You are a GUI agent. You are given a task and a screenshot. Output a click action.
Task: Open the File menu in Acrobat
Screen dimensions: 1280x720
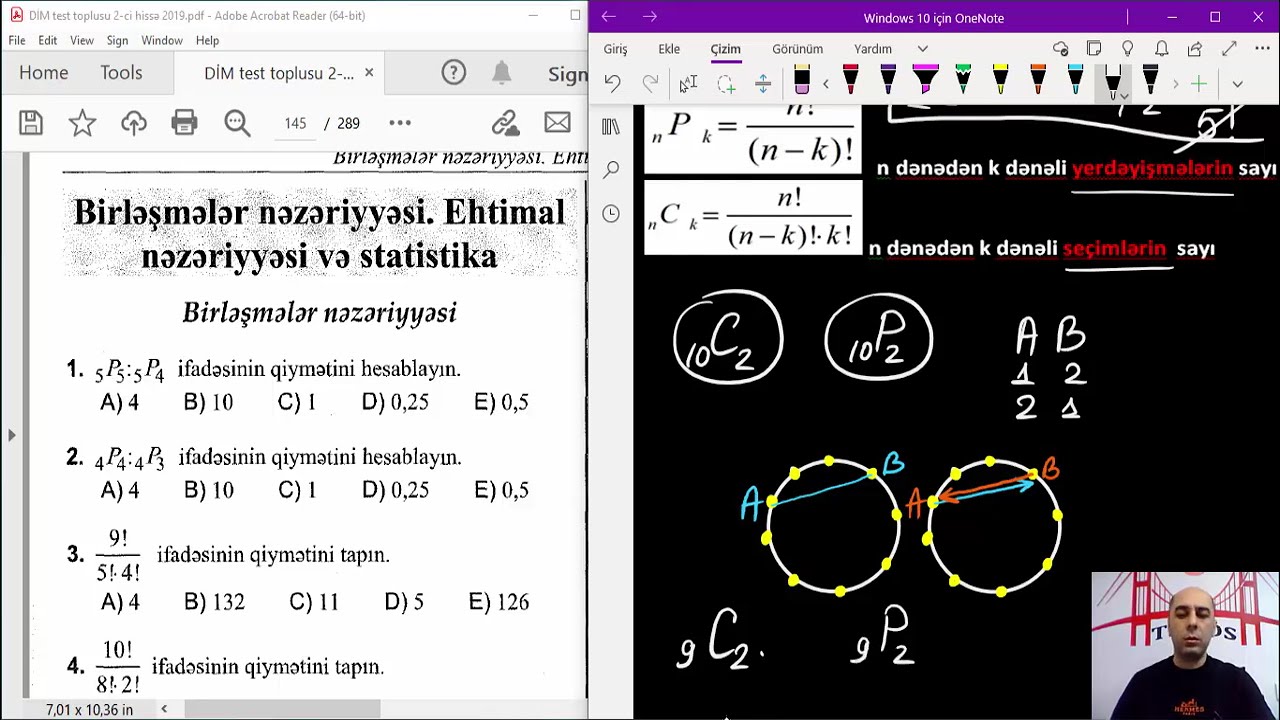coord(17,40)
